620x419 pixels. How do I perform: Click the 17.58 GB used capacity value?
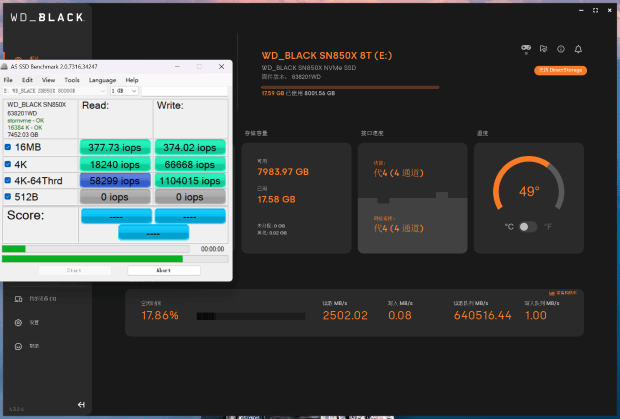276,199
